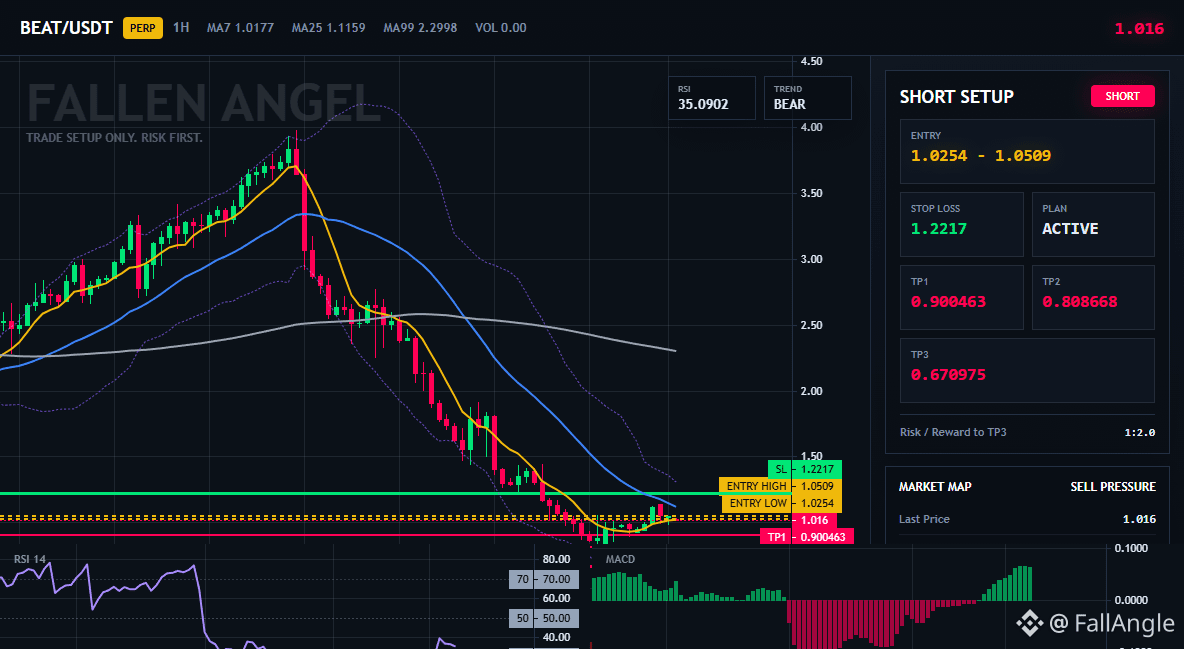The height and width of the screenshot is (649, 1184).
Task: Click the MACD pane label
Action: tap(620, 559)
